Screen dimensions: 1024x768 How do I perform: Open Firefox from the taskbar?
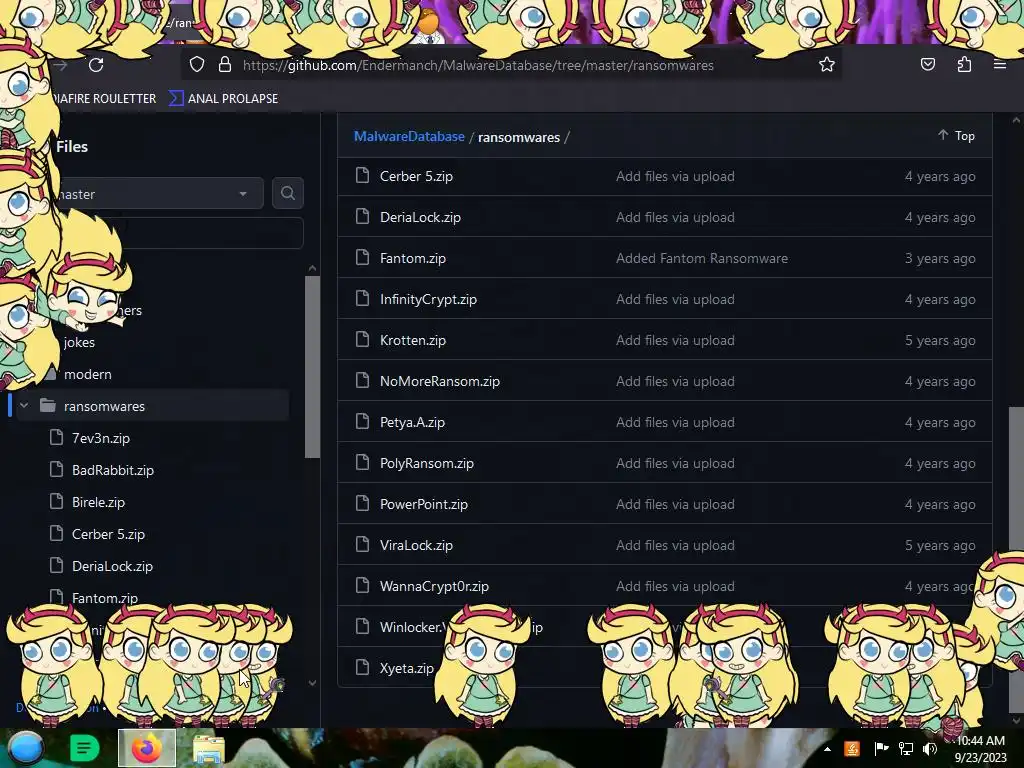pyautogui.click(x=147, y=748)
